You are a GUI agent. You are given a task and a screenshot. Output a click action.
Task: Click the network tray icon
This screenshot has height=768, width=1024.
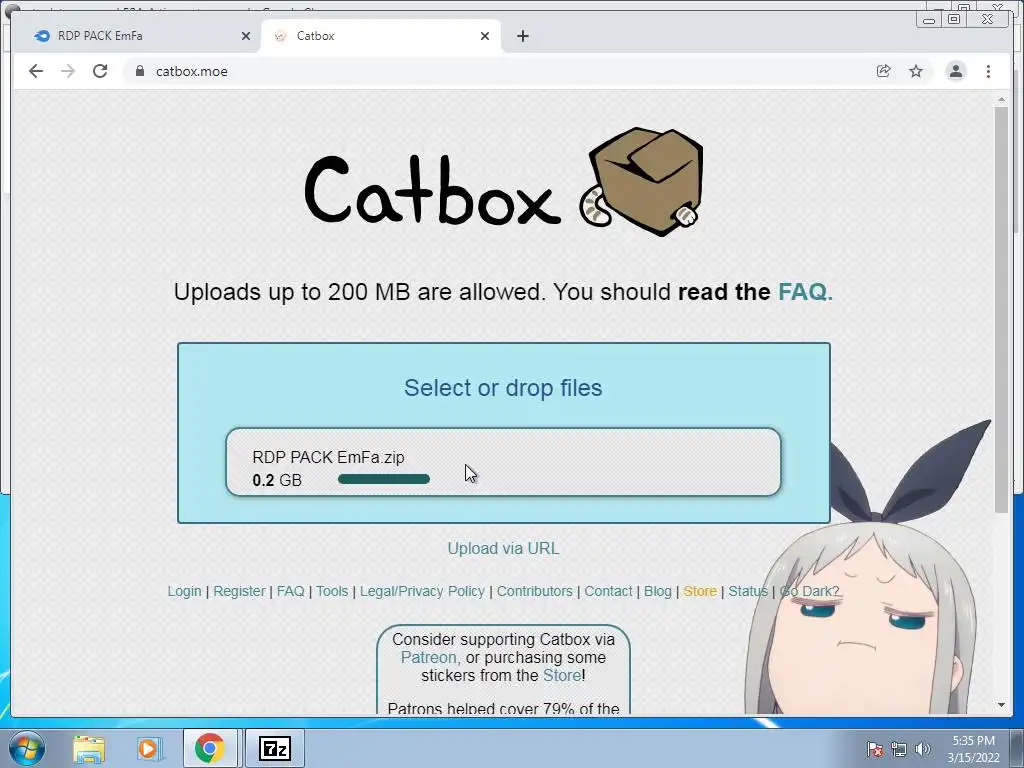coord(899,749)
